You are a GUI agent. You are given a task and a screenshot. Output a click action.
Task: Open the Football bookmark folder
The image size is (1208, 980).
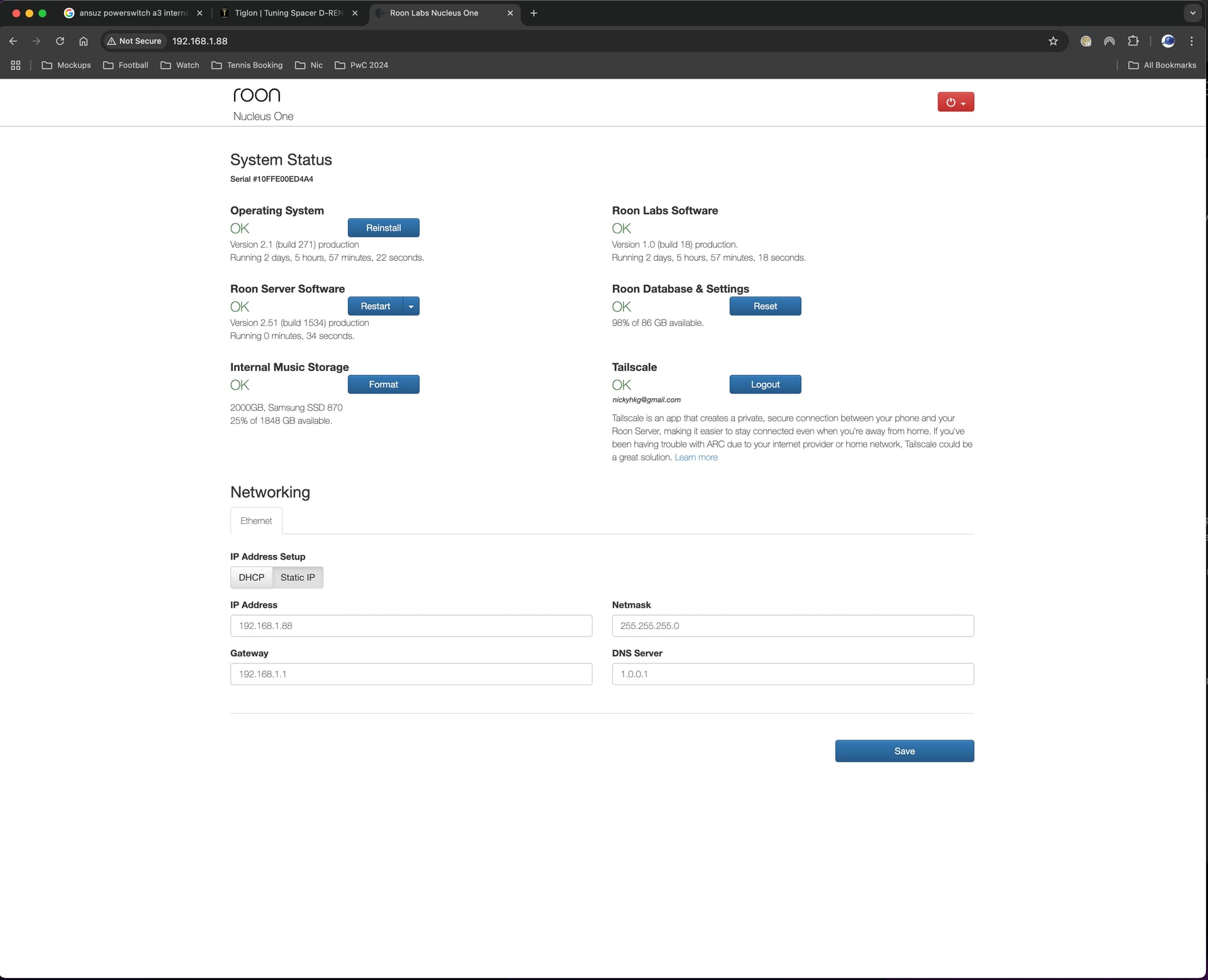tap(126, 65)
